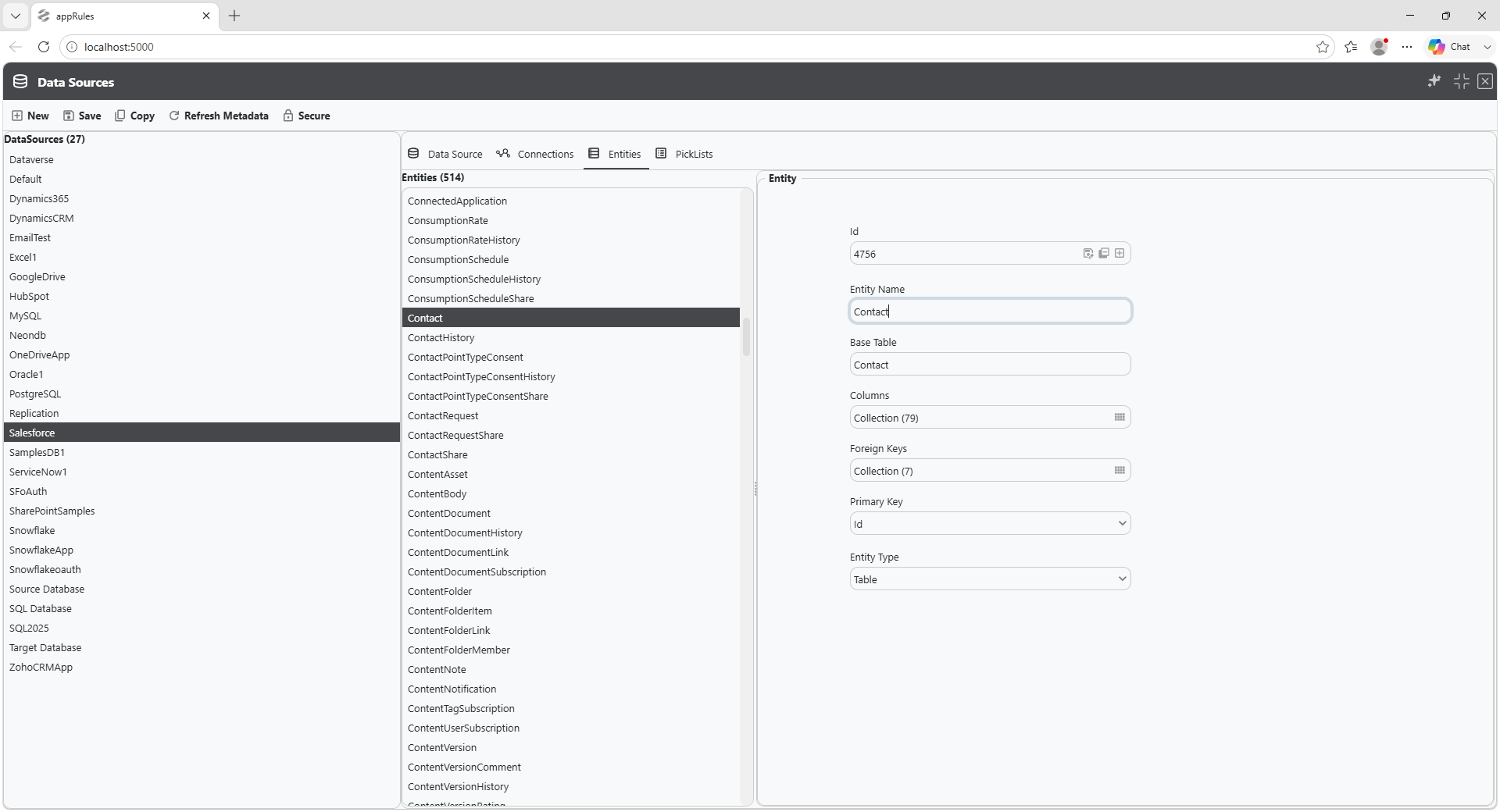Click the AI sparkle icon in header
The width and height of the screenshot is (1500, 812).
[1434, 81]
